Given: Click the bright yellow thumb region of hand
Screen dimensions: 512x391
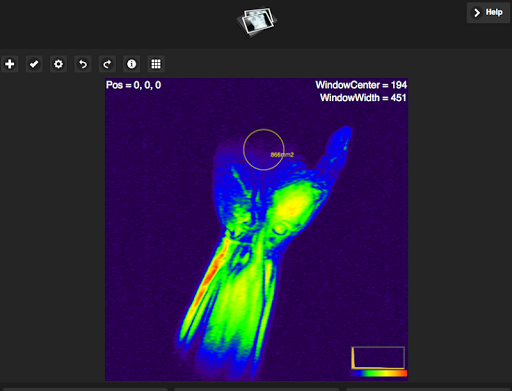Looking at the screenshot, I should pos(292,203).
